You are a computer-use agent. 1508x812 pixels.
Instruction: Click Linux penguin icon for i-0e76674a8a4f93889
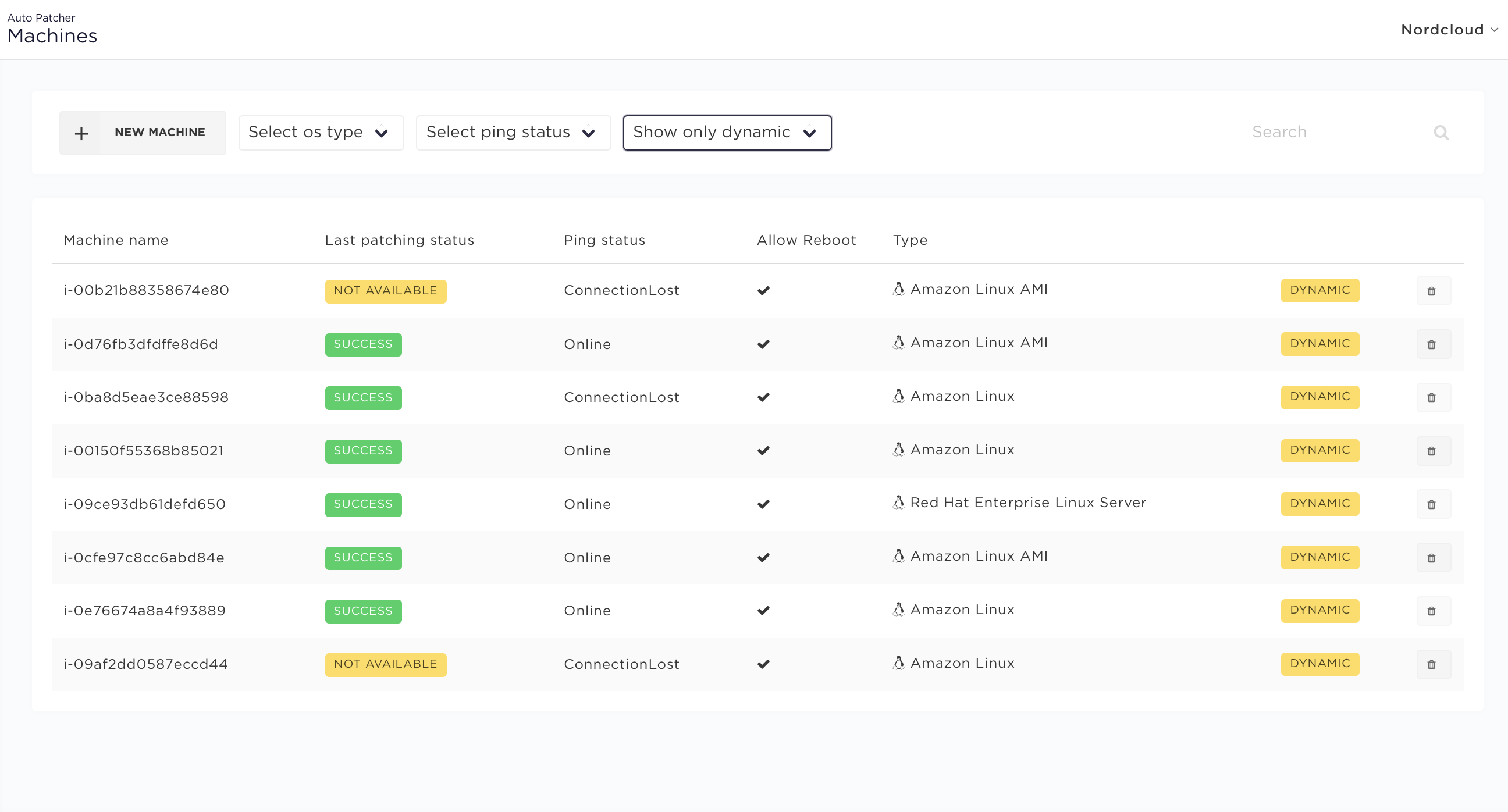[899, 609]
